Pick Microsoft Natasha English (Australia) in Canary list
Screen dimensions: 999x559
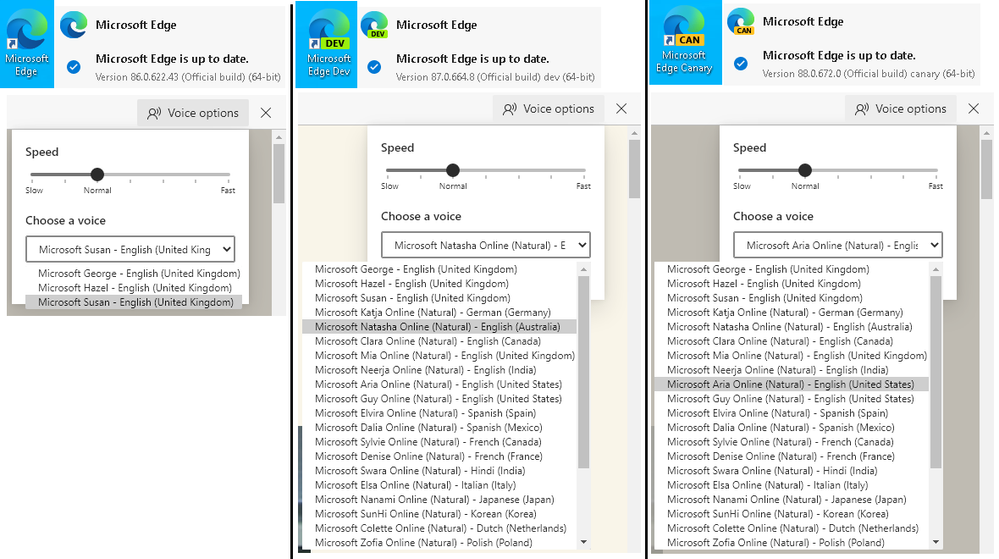coord(792,327)
